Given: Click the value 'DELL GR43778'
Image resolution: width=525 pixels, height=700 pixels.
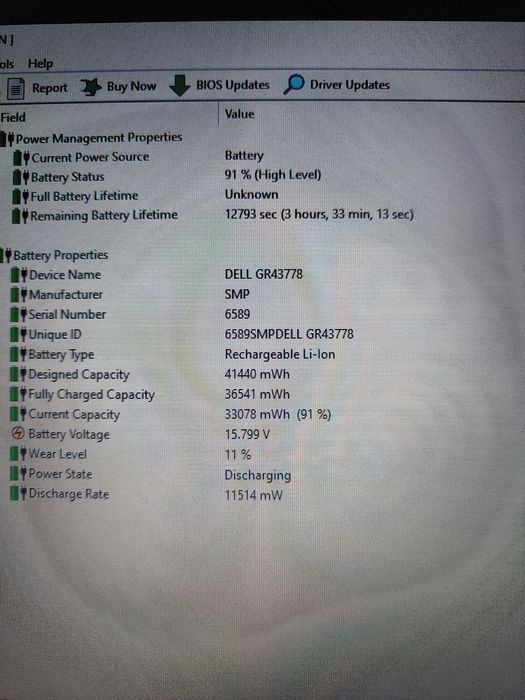Looking at the screenshot, I should [263, 274].
